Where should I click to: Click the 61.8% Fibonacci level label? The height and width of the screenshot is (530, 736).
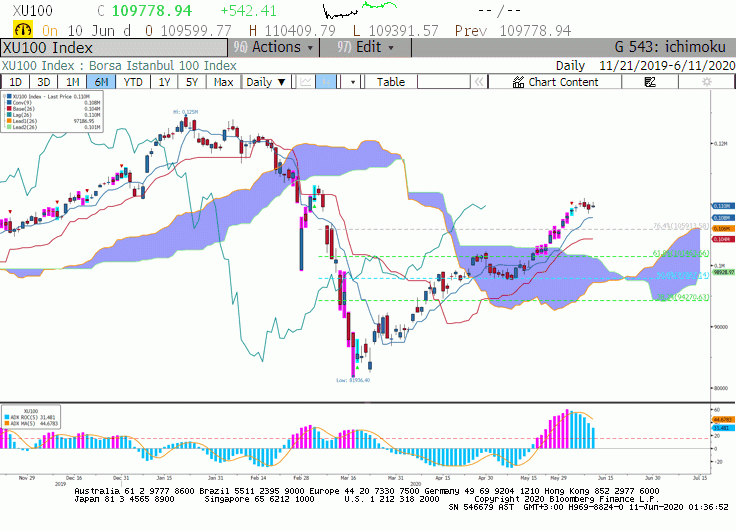(x=681, y=253)
